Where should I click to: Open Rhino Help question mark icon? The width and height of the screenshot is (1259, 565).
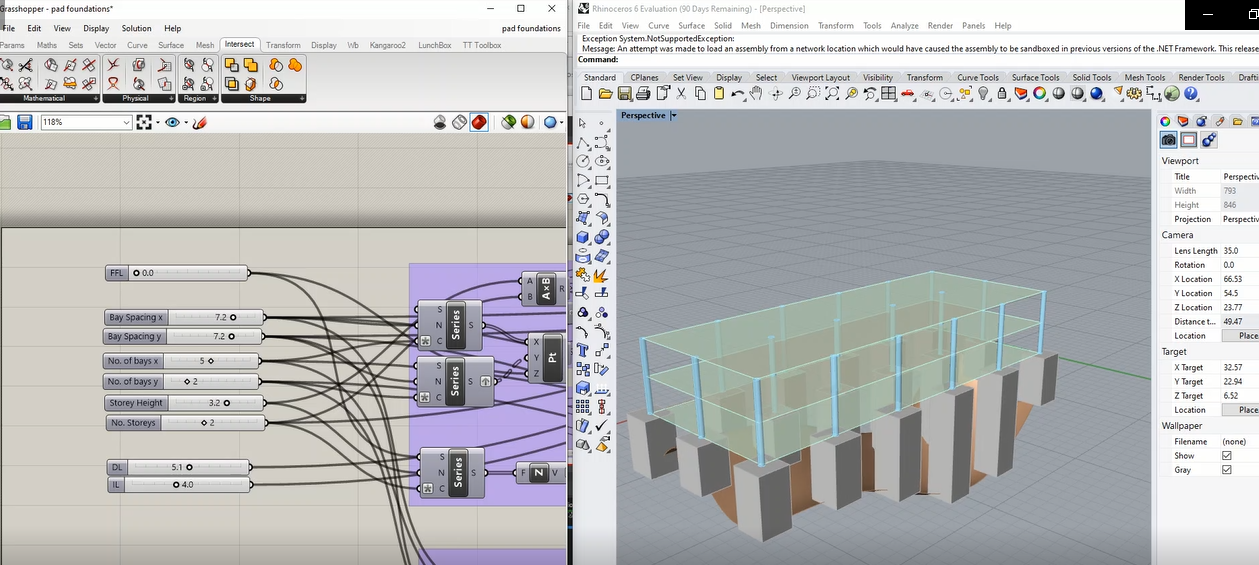click(1191, 94)
